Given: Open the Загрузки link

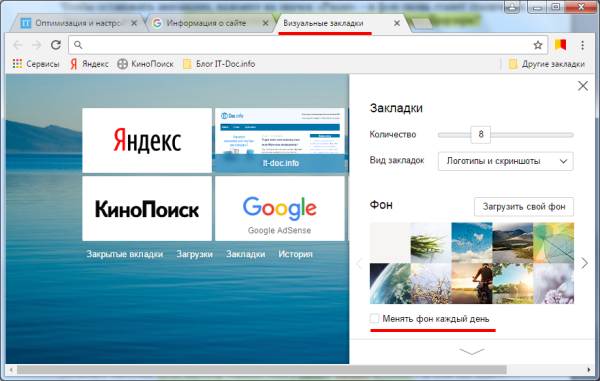Looking at the screenshot, I should pos(194,254).
